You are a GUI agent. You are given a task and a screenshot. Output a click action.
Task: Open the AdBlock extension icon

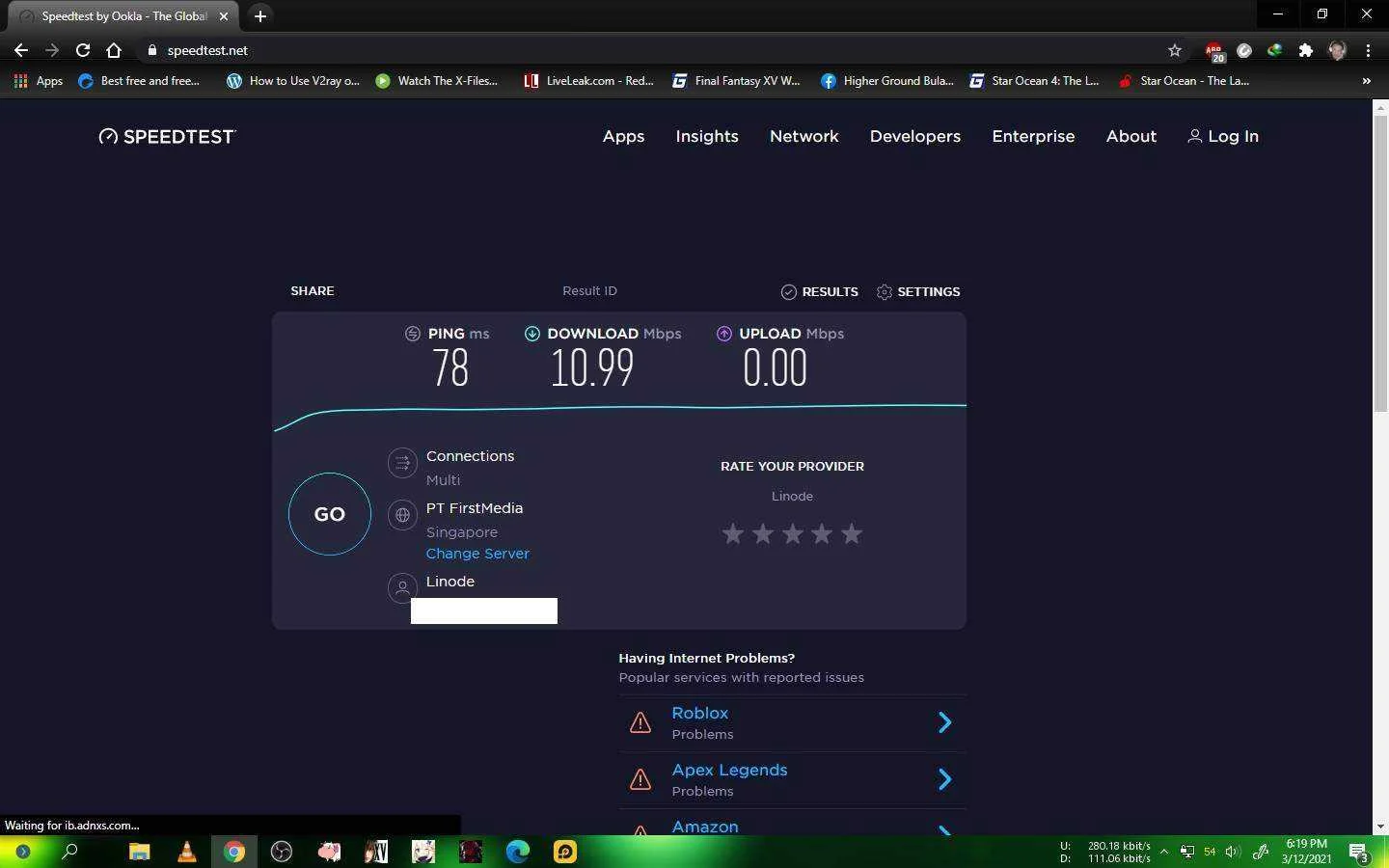click(x=1214, y=50)
